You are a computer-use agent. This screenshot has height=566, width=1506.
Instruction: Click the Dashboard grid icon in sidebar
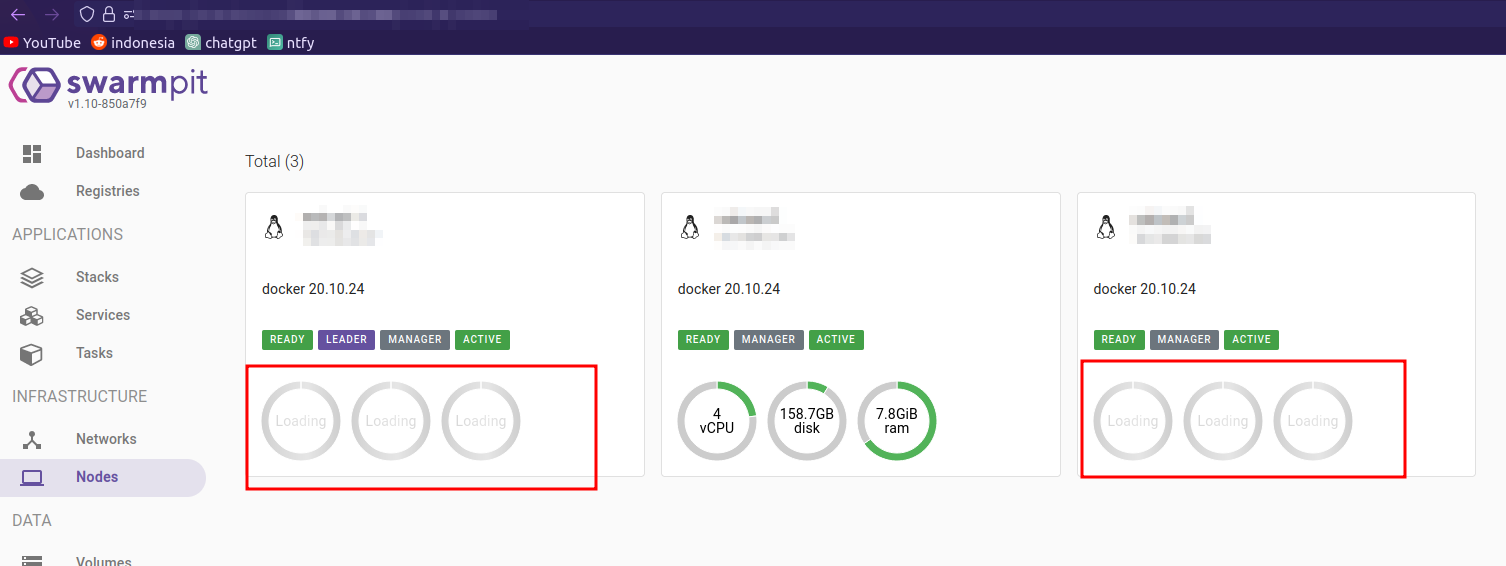point(32,153)
